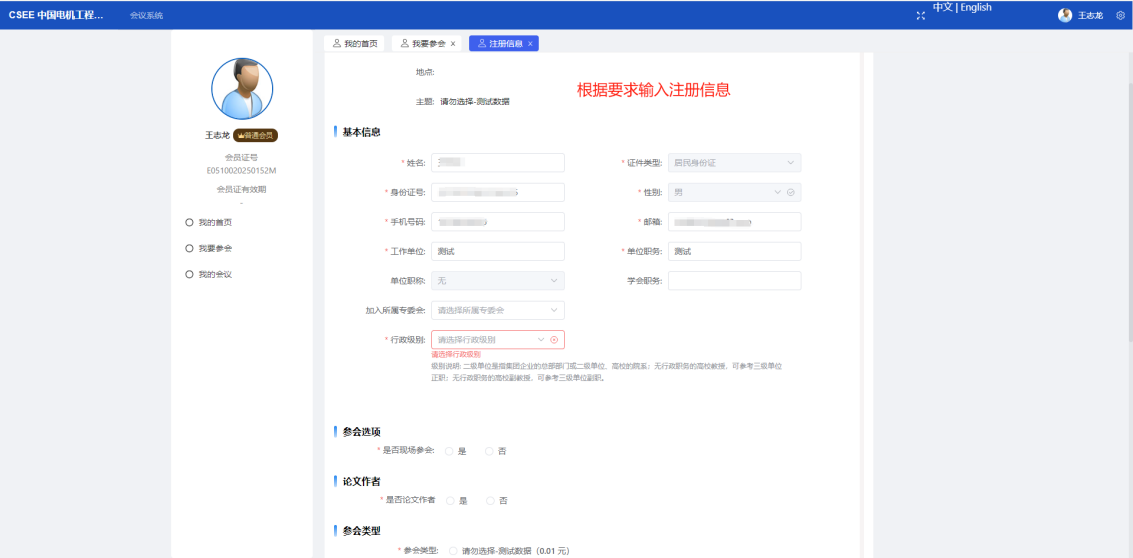The image size is (1133, 558).
Task: Click the small user avatar in header
Action: pyautogui.click(x=1064, y=15)
